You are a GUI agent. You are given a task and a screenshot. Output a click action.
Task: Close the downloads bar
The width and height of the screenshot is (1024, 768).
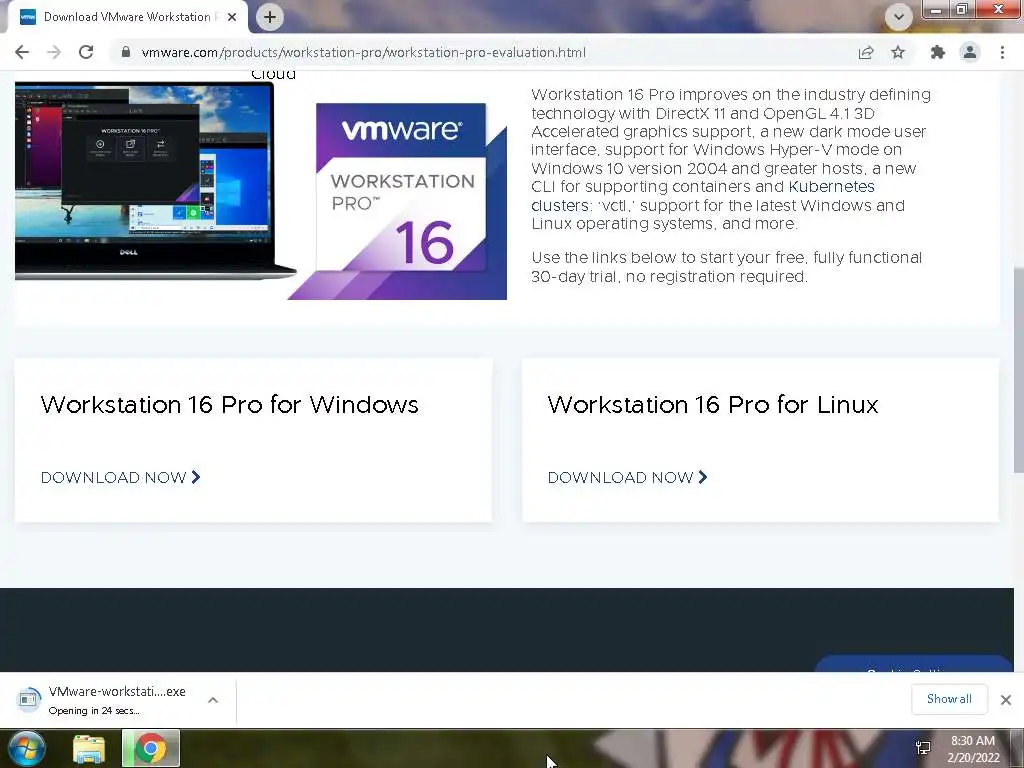pyautogui.click(x=1006, y=699)
